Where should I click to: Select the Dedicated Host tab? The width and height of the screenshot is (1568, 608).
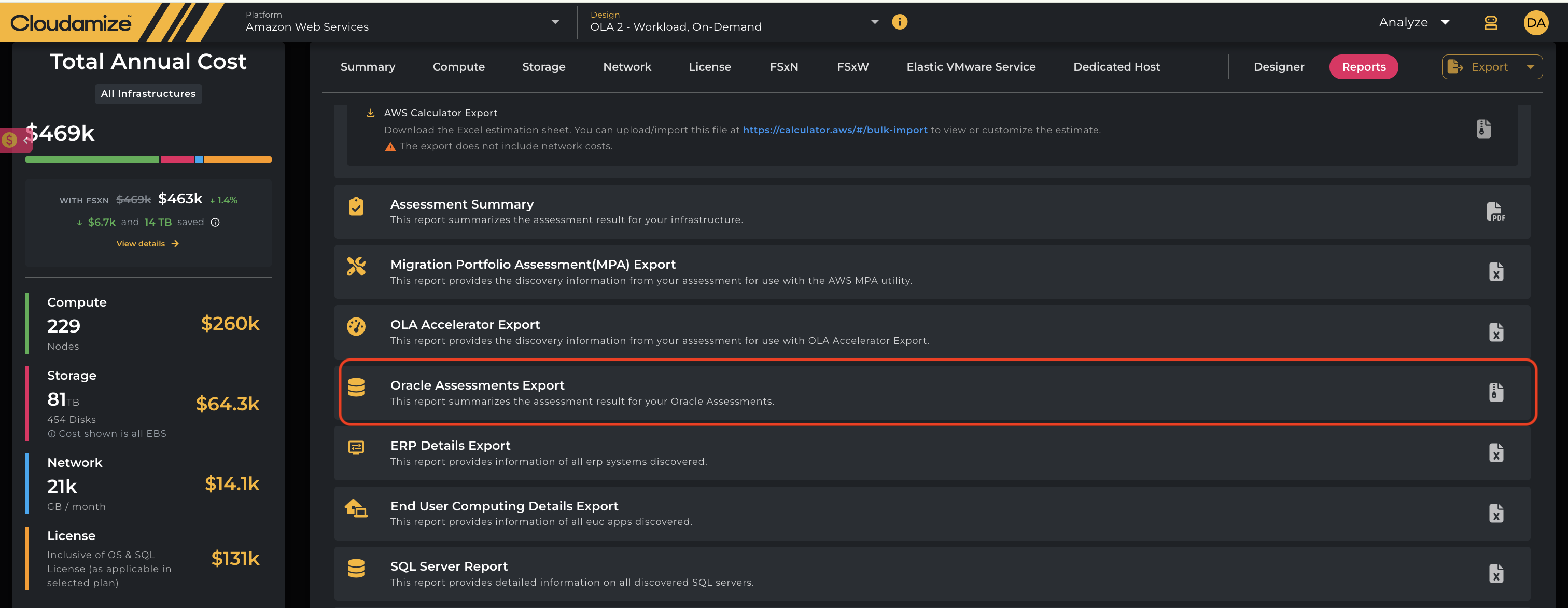click(x=1116, y=67)
